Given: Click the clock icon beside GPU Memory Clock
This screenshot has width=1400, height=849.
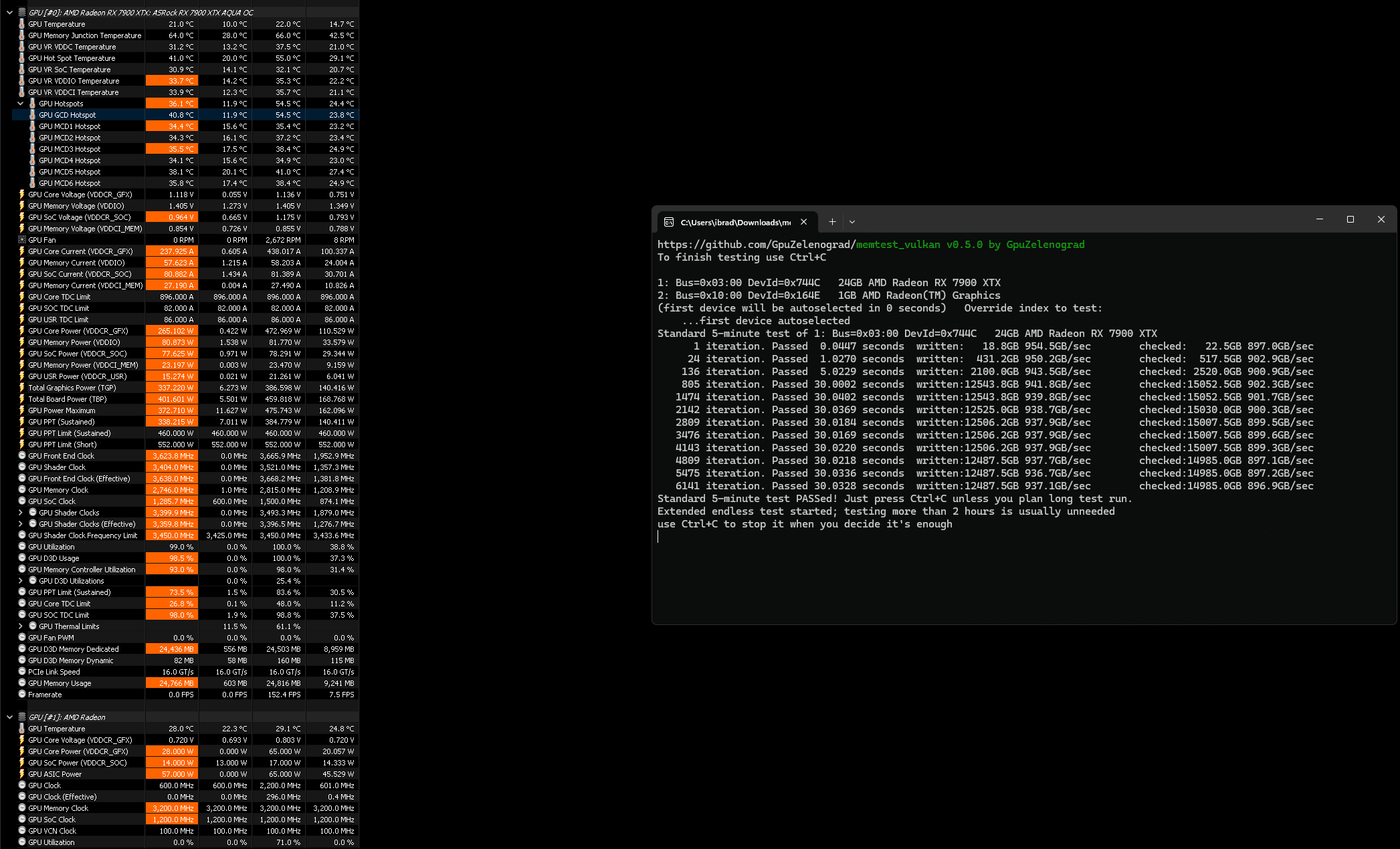Looking at the screenshot, I should (x=22, y=490).
